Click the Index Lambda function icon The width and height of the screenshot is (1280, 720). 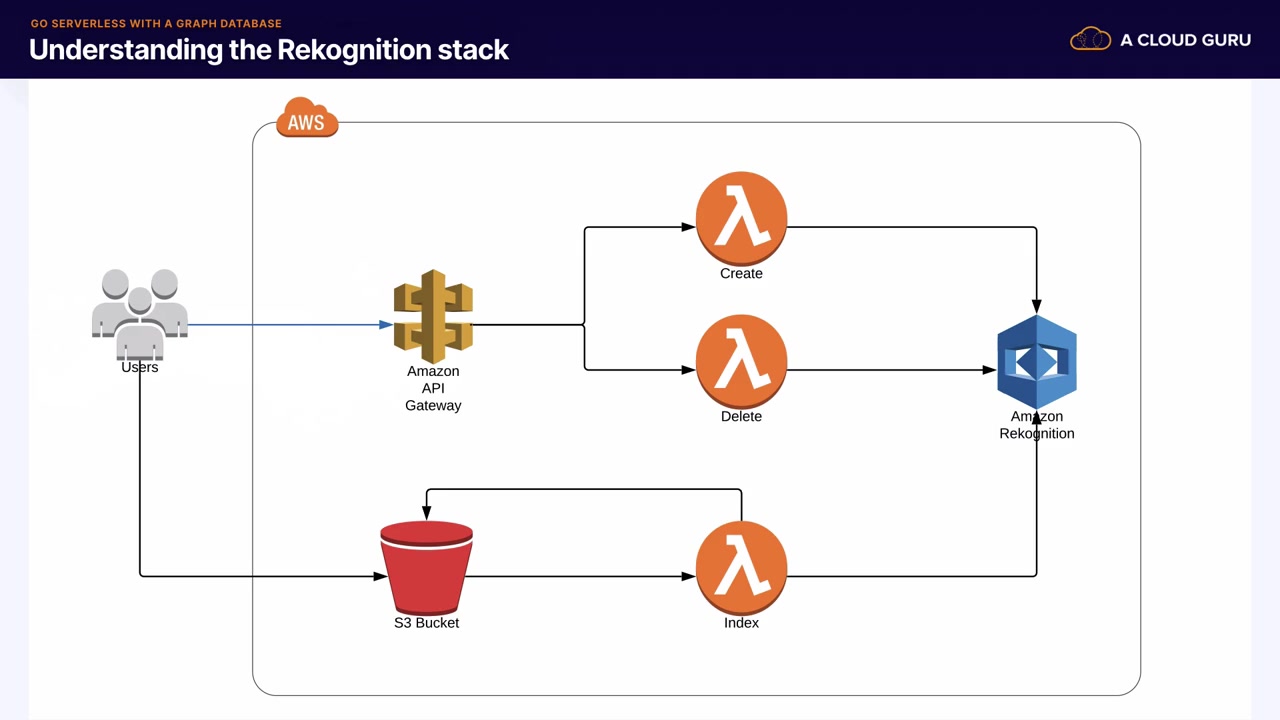[x=741, y=568]
